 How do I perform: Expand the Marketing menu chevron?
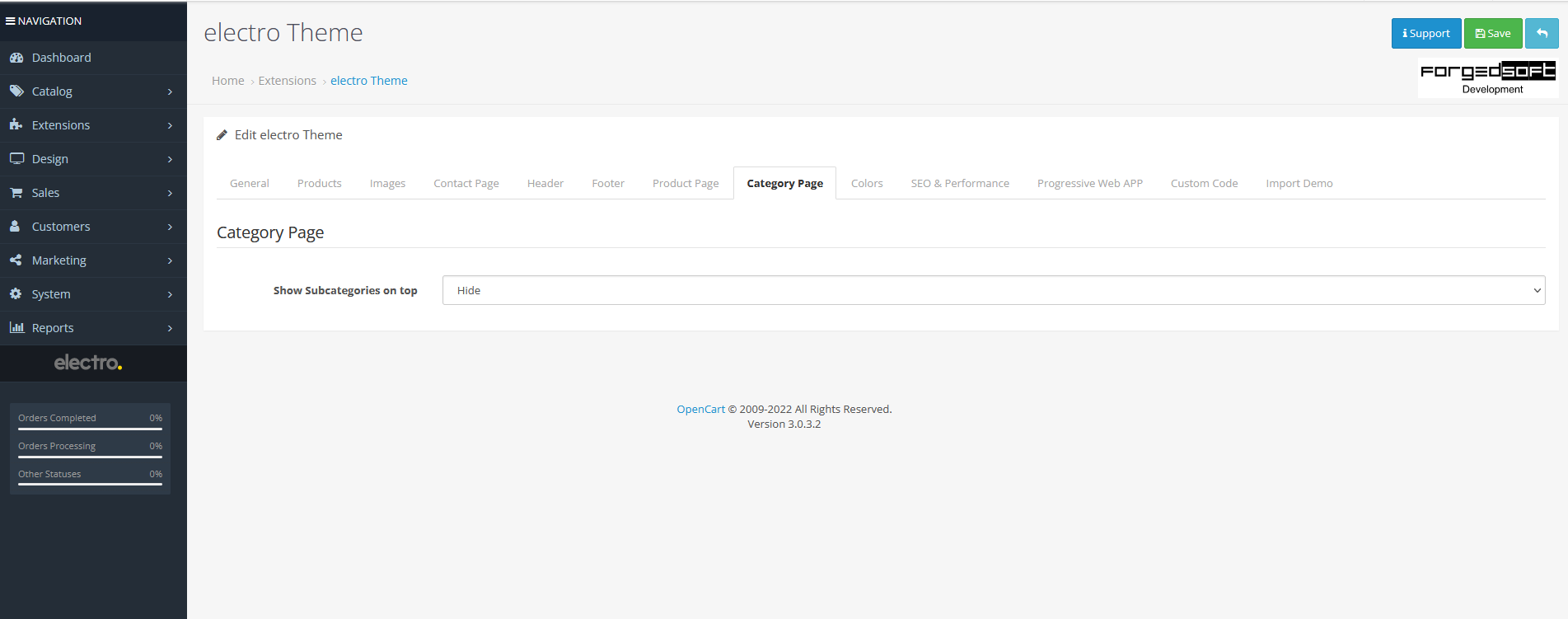point(170,260)
